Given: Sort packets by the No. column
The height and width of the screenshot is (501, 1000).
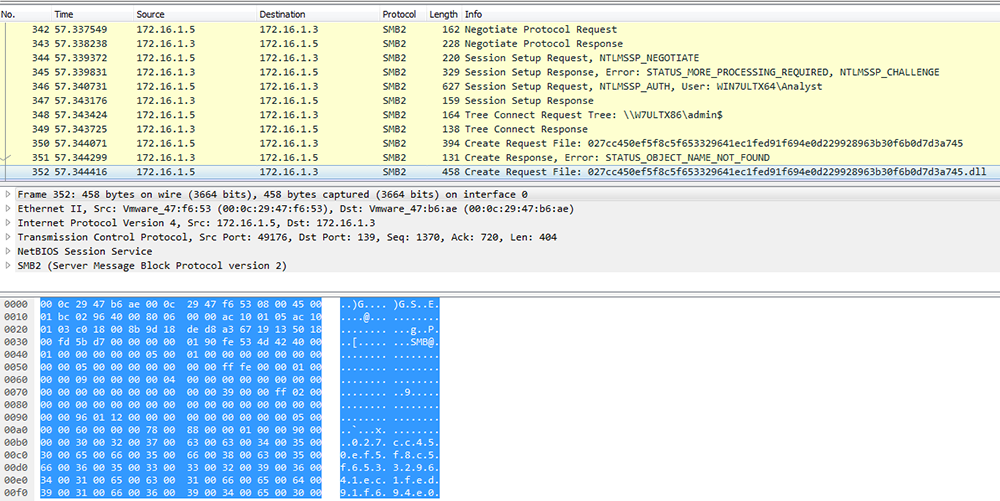Looking at the screenshot, I should pos(26,14).
